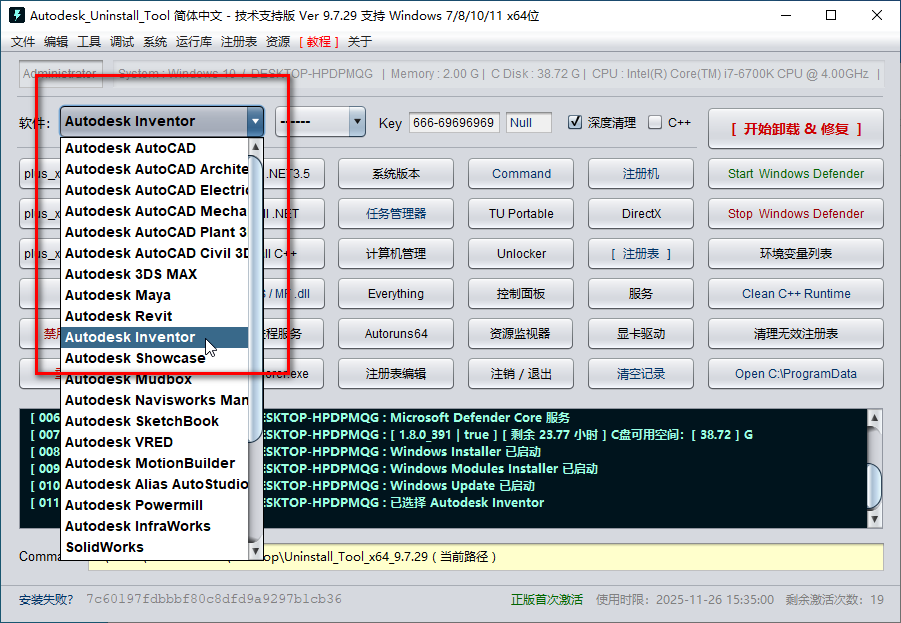Select Autodesk VRED in dropdown list
Image resolution: width=901 pixels, height=623 pixels.
point(154,441)
